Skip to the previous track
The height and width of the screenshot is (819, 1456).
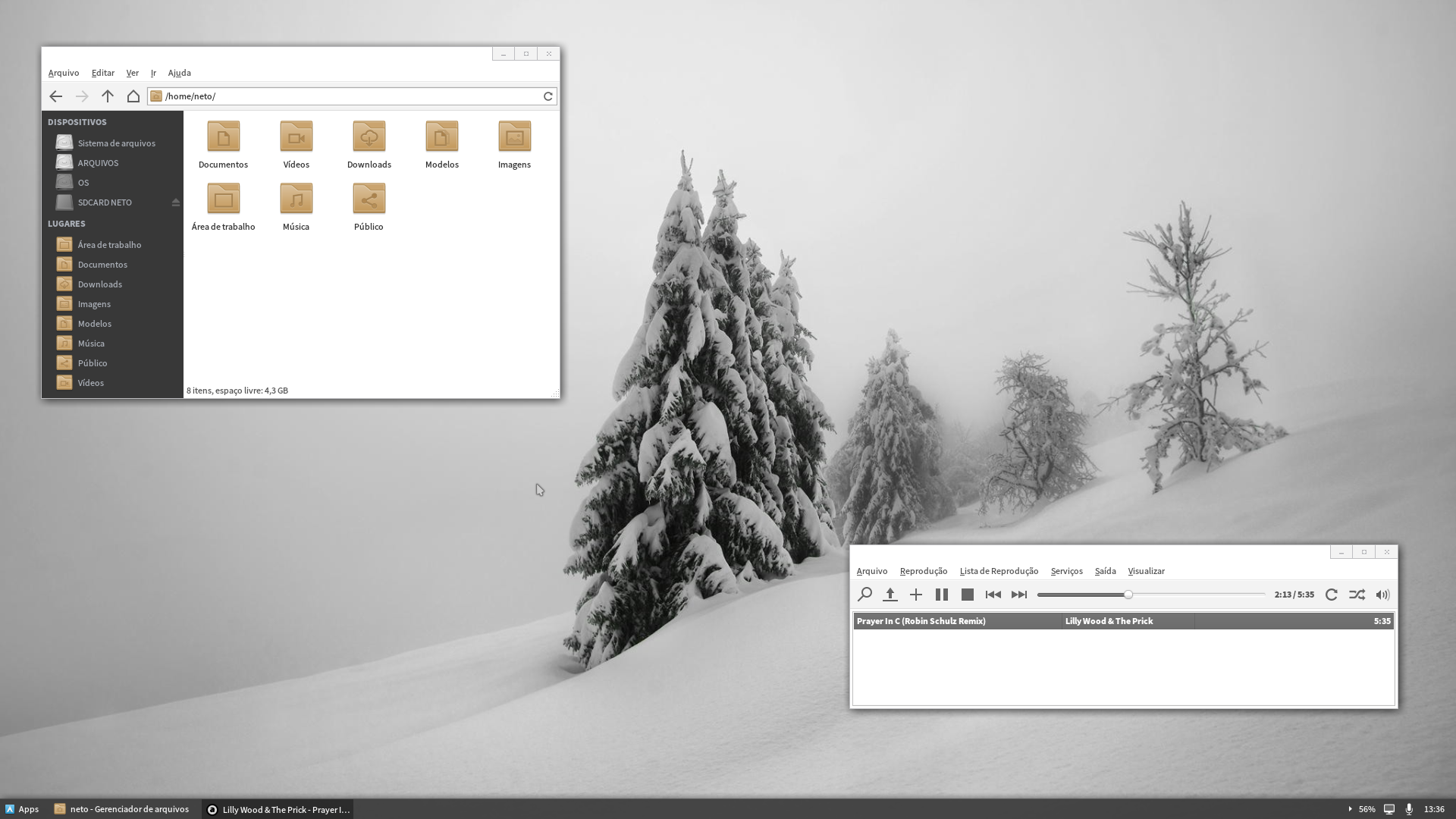click(993, 595)
